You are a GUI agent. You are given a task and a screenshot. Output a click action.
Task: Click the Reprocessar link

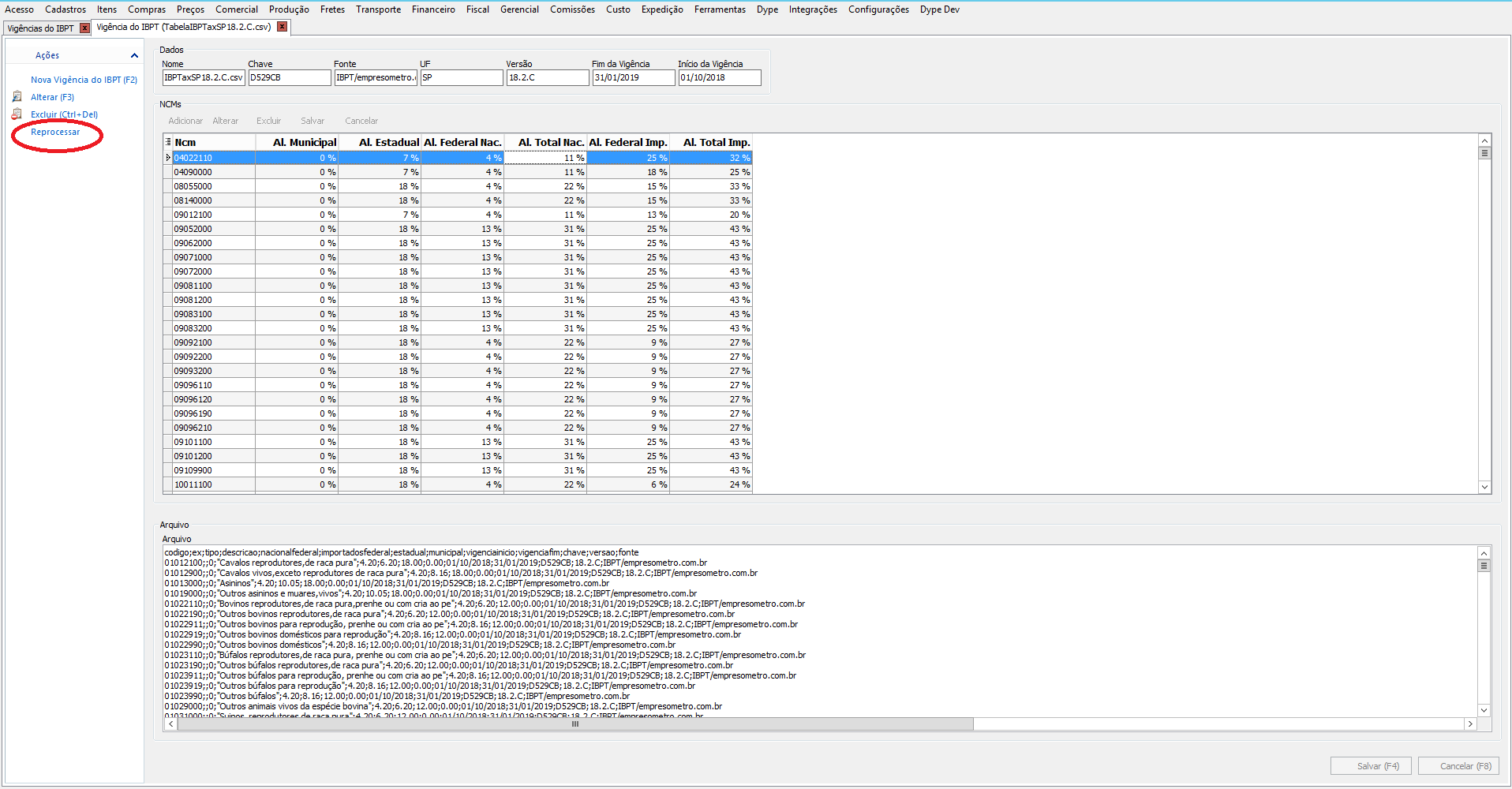coord(55,132)
